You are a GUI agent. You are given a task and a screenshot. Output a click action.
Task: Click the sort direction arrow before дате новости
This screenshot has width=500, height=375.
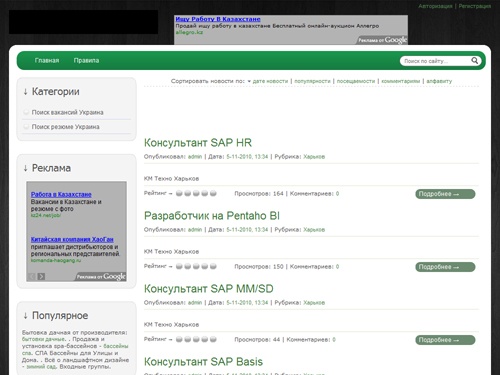click(x=249, y=81)
